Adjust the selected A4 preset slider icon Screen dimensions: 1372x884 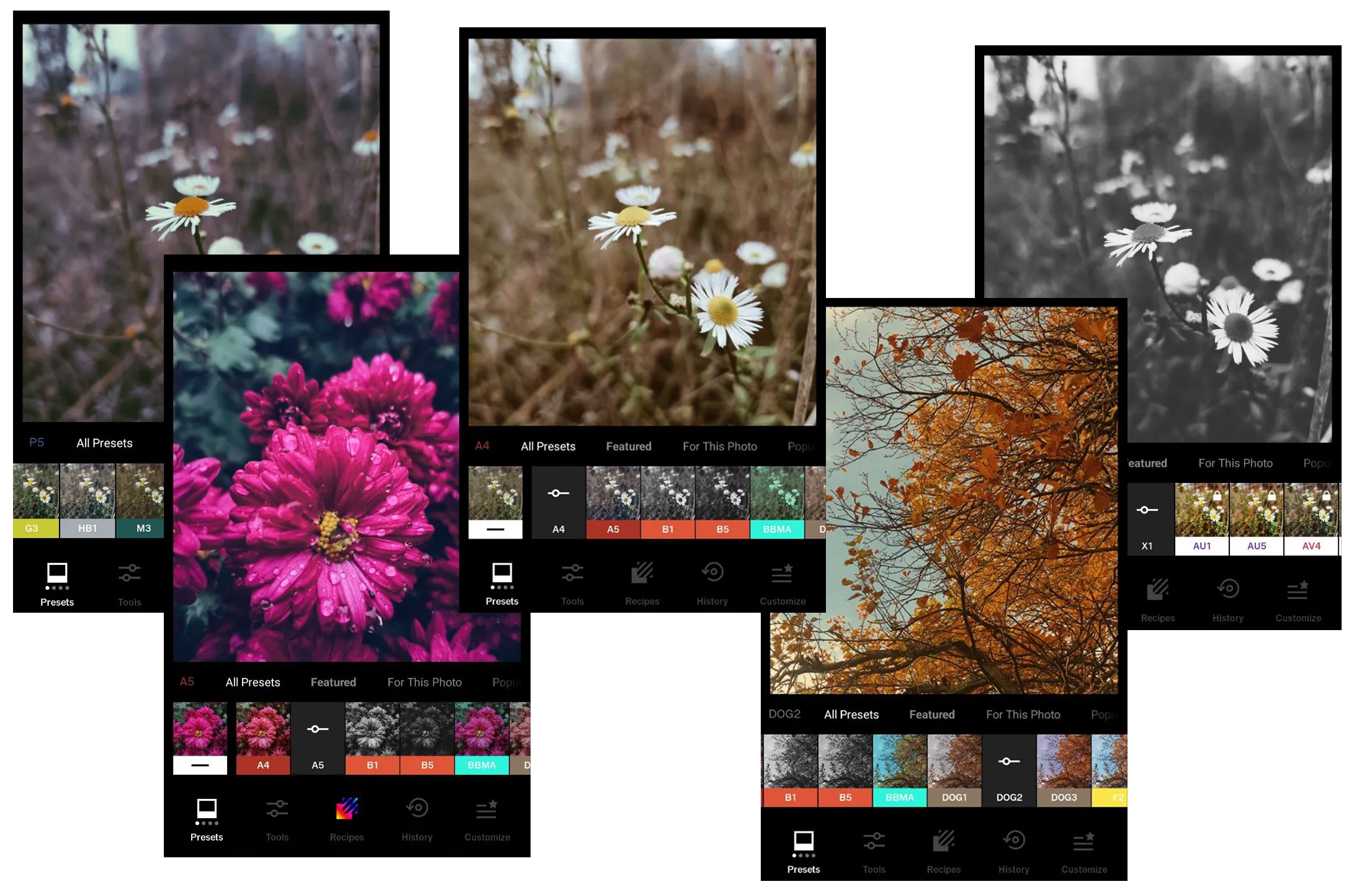click(558, 494)
